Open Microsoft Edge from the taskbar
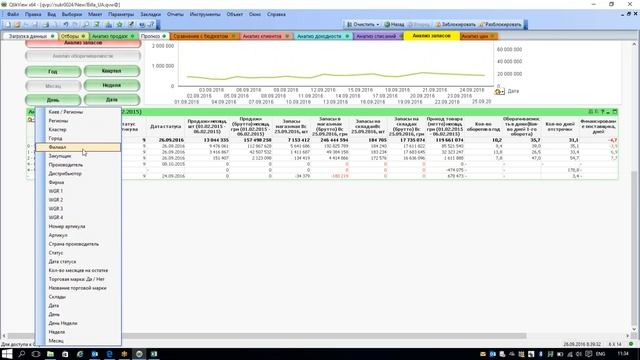Image resolution: width=640 pixels, height=360 pixels. (109, 354)
